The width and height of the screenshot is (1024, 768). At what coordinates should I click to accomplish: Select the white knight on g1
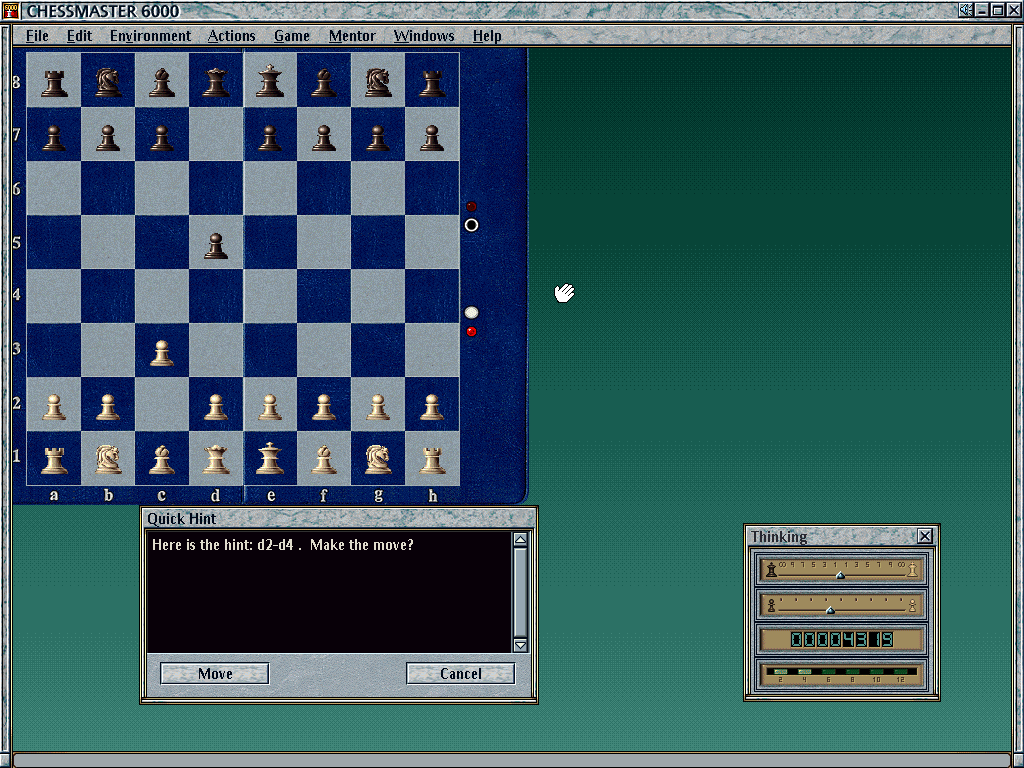(x=378, y=459)
